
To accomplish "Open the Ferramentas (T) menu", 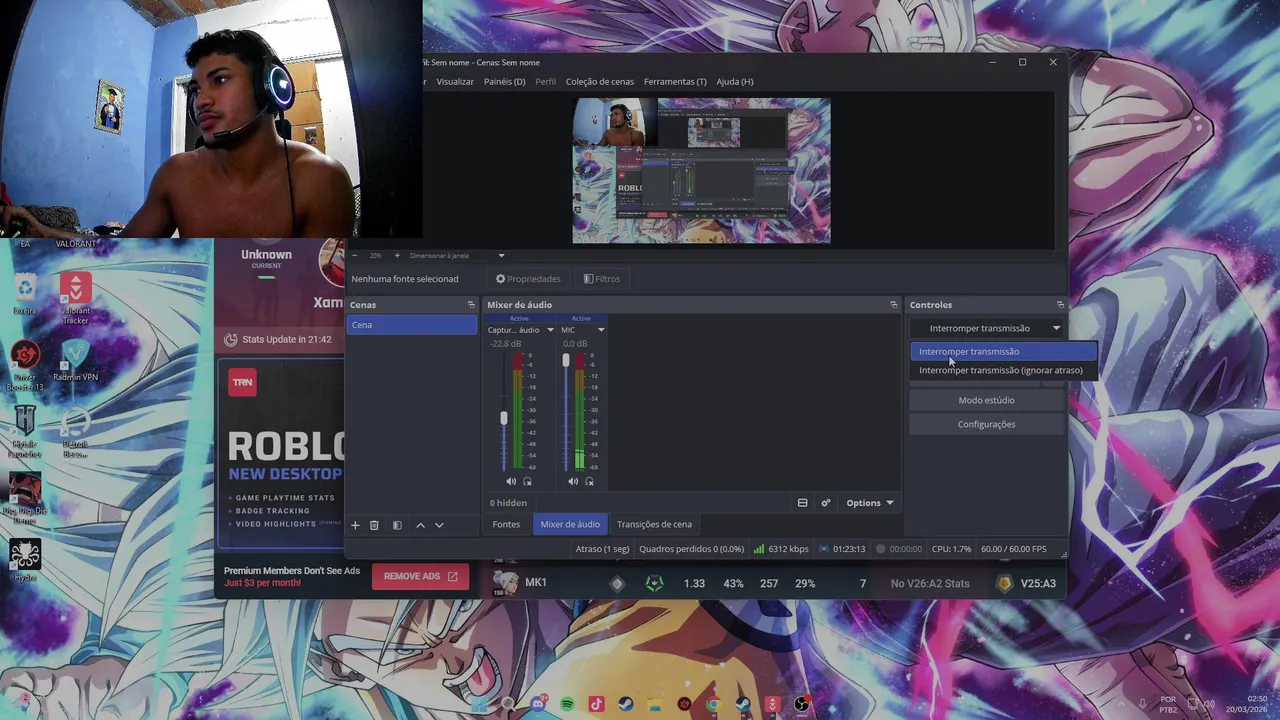I will coord(675,82).
